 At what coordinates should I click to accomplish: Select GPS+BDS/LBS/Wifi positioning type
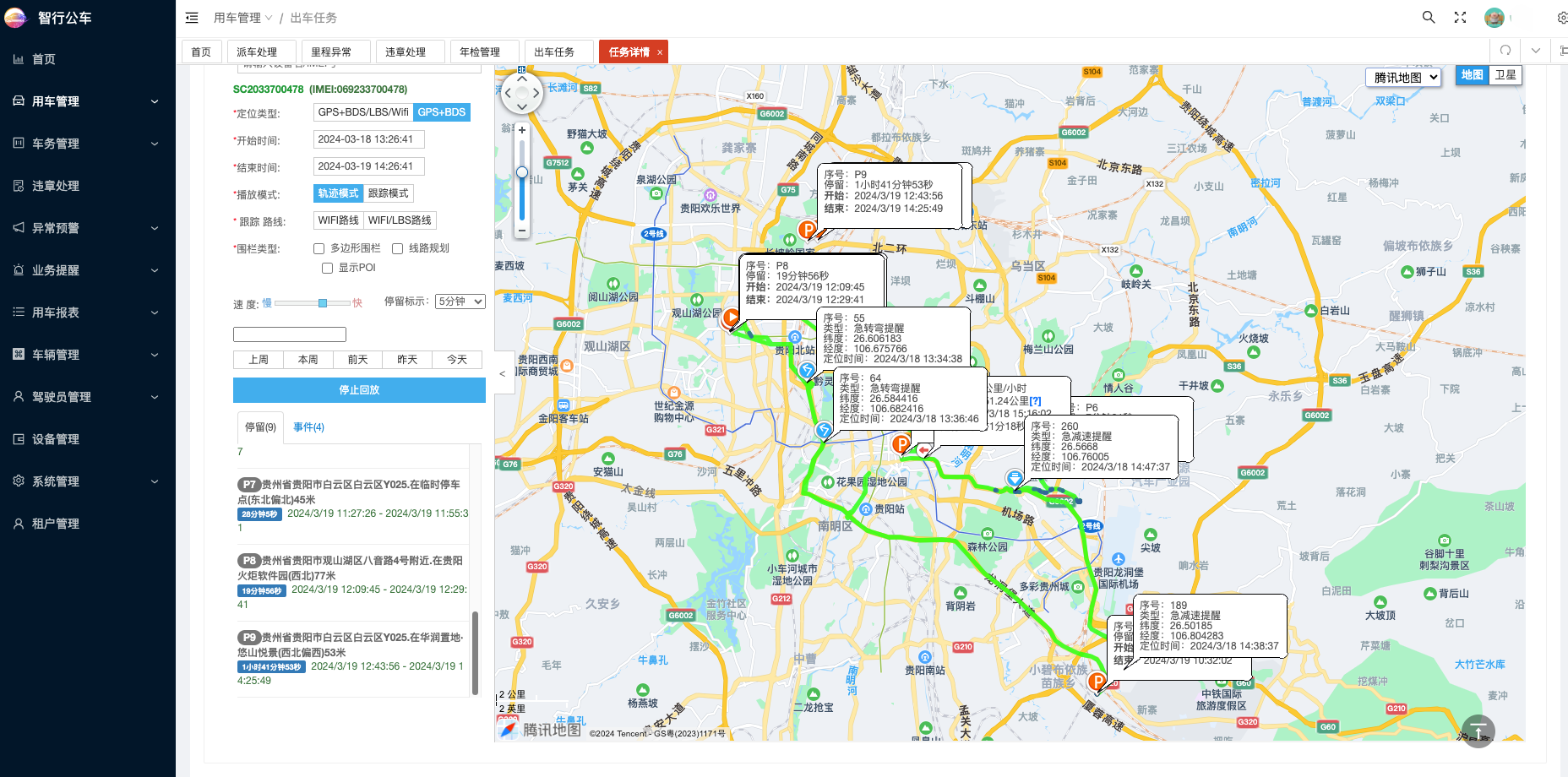363,112
